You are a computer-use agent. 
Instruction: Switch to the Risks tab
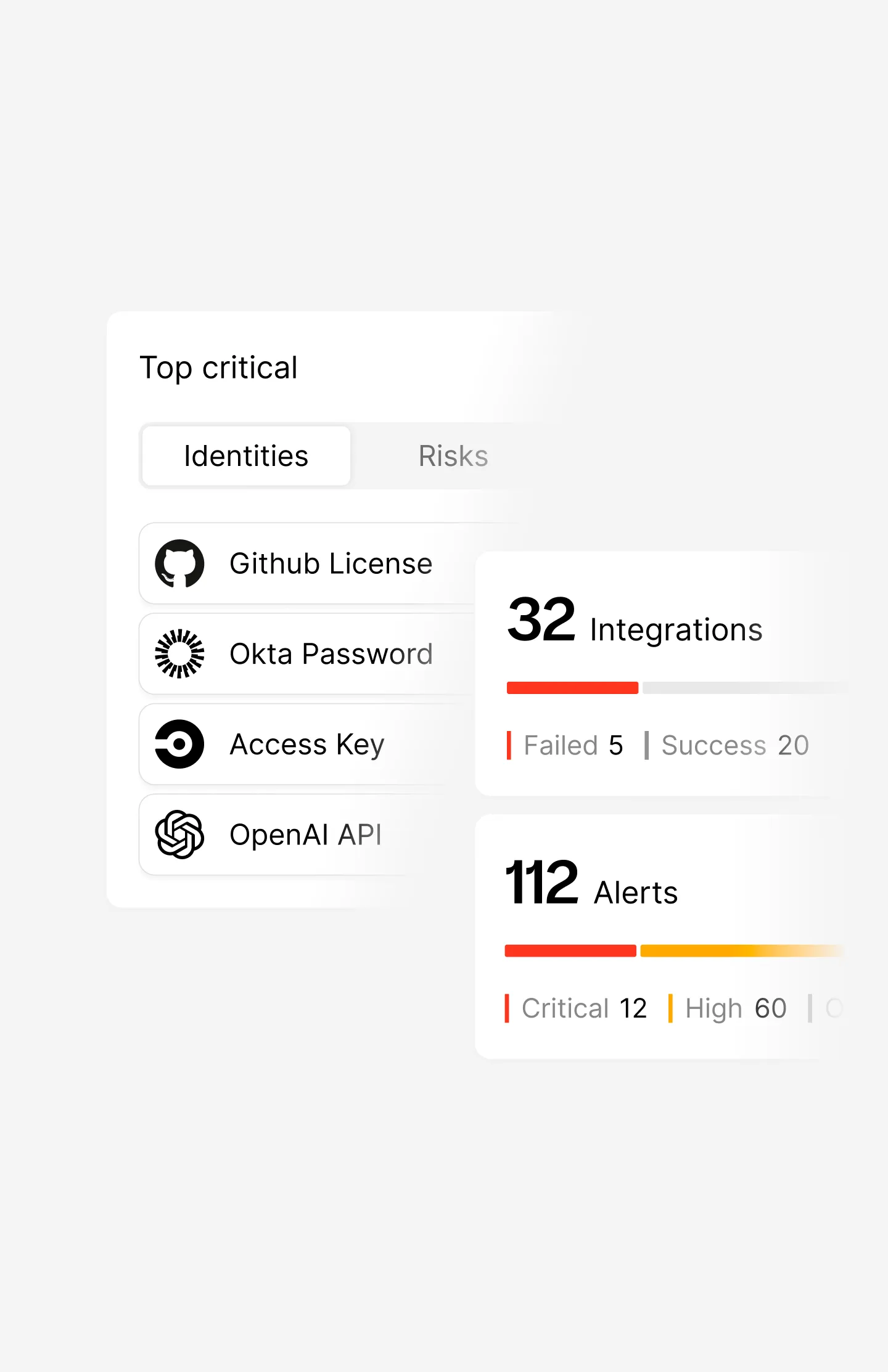453,456
